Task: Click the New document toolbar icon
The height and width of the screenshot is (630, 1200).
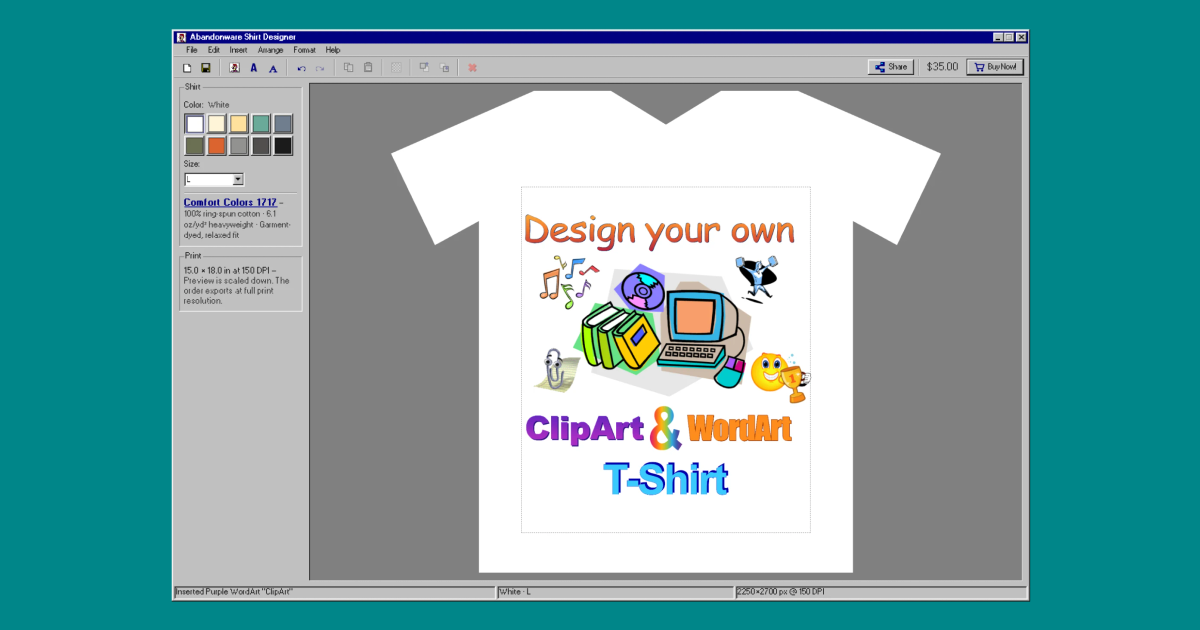Action: pyautogui.click(x=187, y=68)
